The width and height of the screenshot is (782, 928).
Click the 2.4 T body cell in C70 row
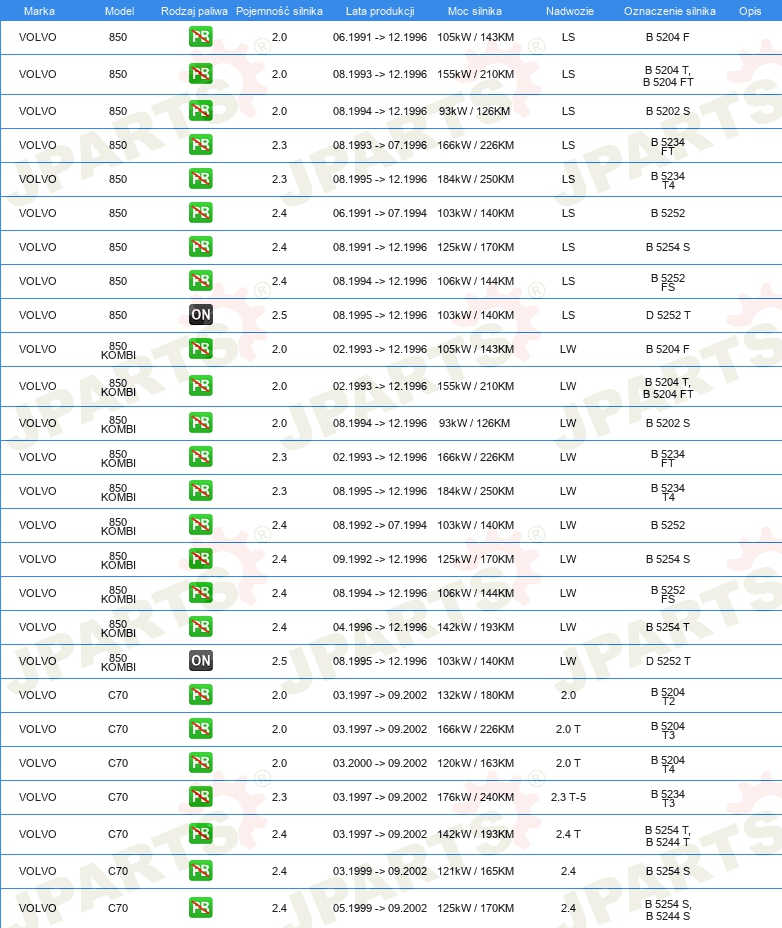point(568,834)
